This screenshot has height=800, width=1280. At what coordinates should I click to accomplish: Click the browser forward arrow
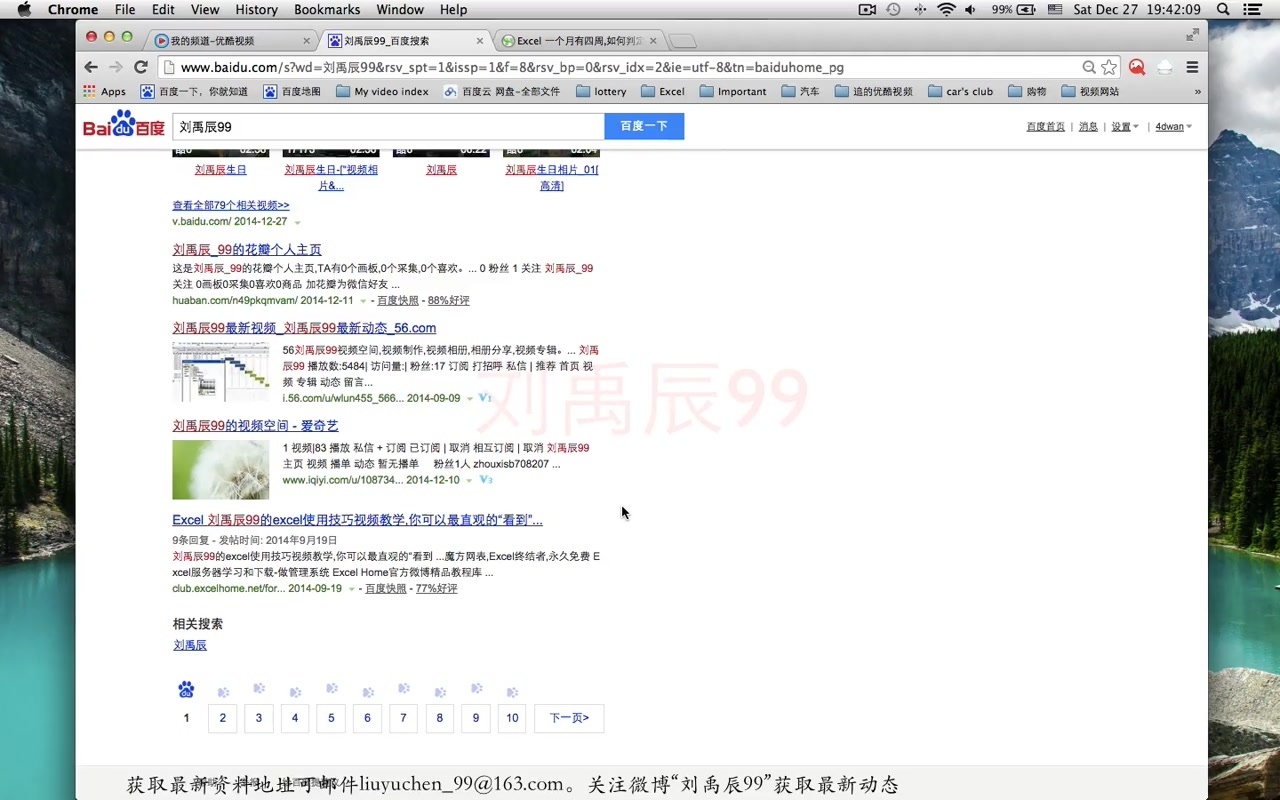coord(116,67)
